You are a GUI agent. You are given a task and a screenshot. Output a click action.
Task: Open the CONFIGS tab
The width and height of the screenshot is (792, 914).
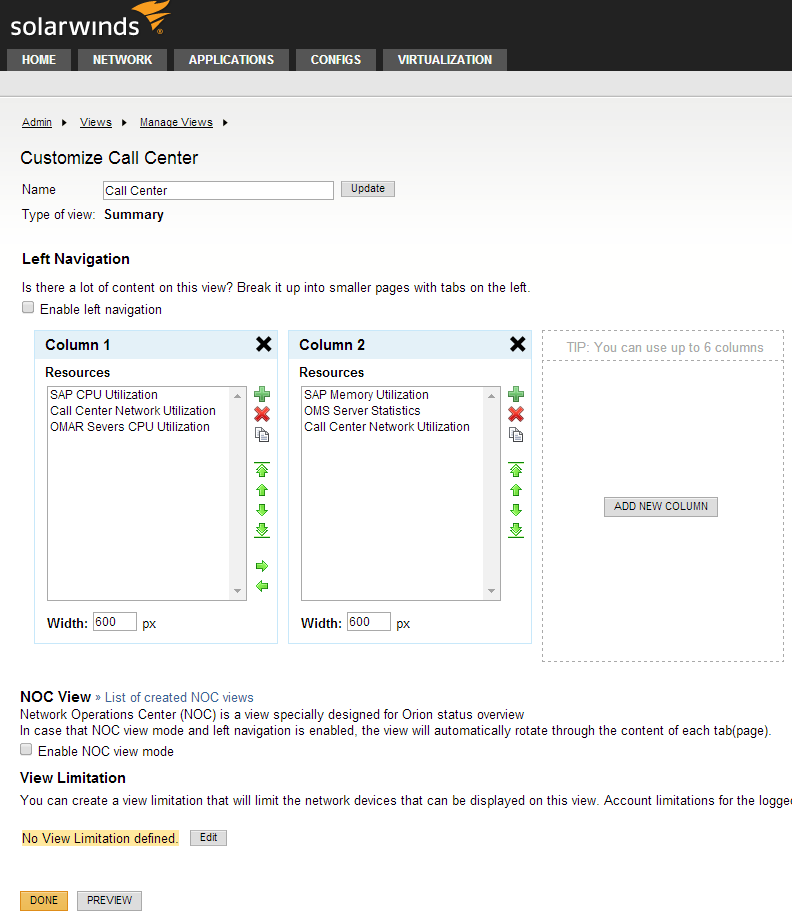pyautogui.click(x=336, y=60)
